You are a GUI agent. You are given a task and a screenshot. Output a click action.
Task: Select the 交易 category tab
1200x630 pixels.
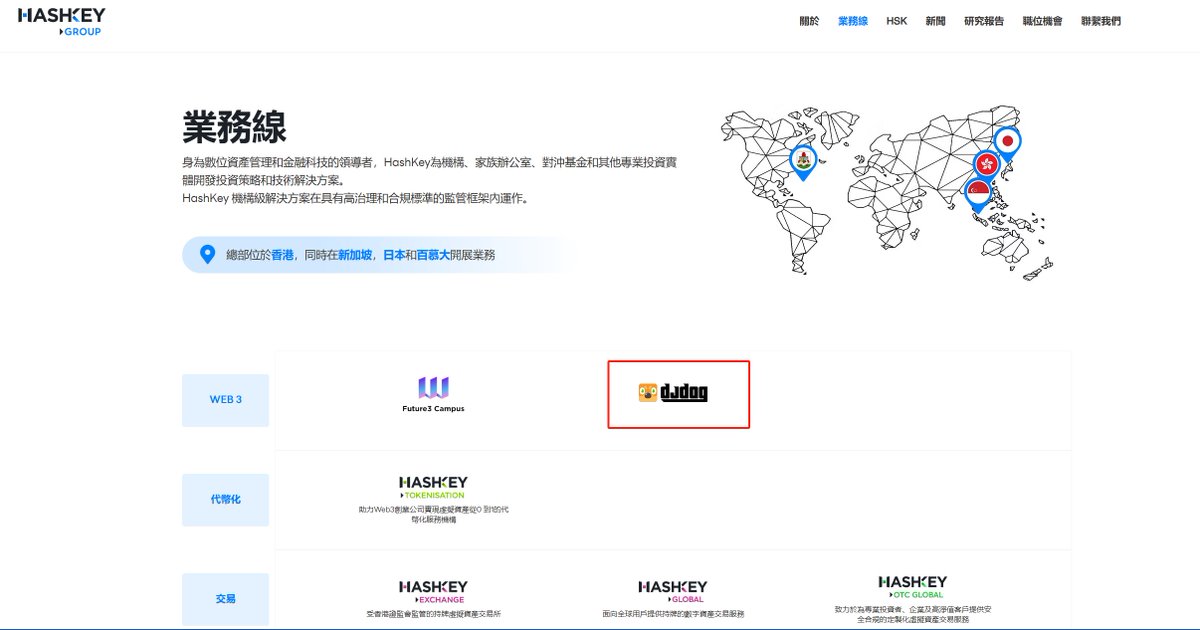pos(225,598)
